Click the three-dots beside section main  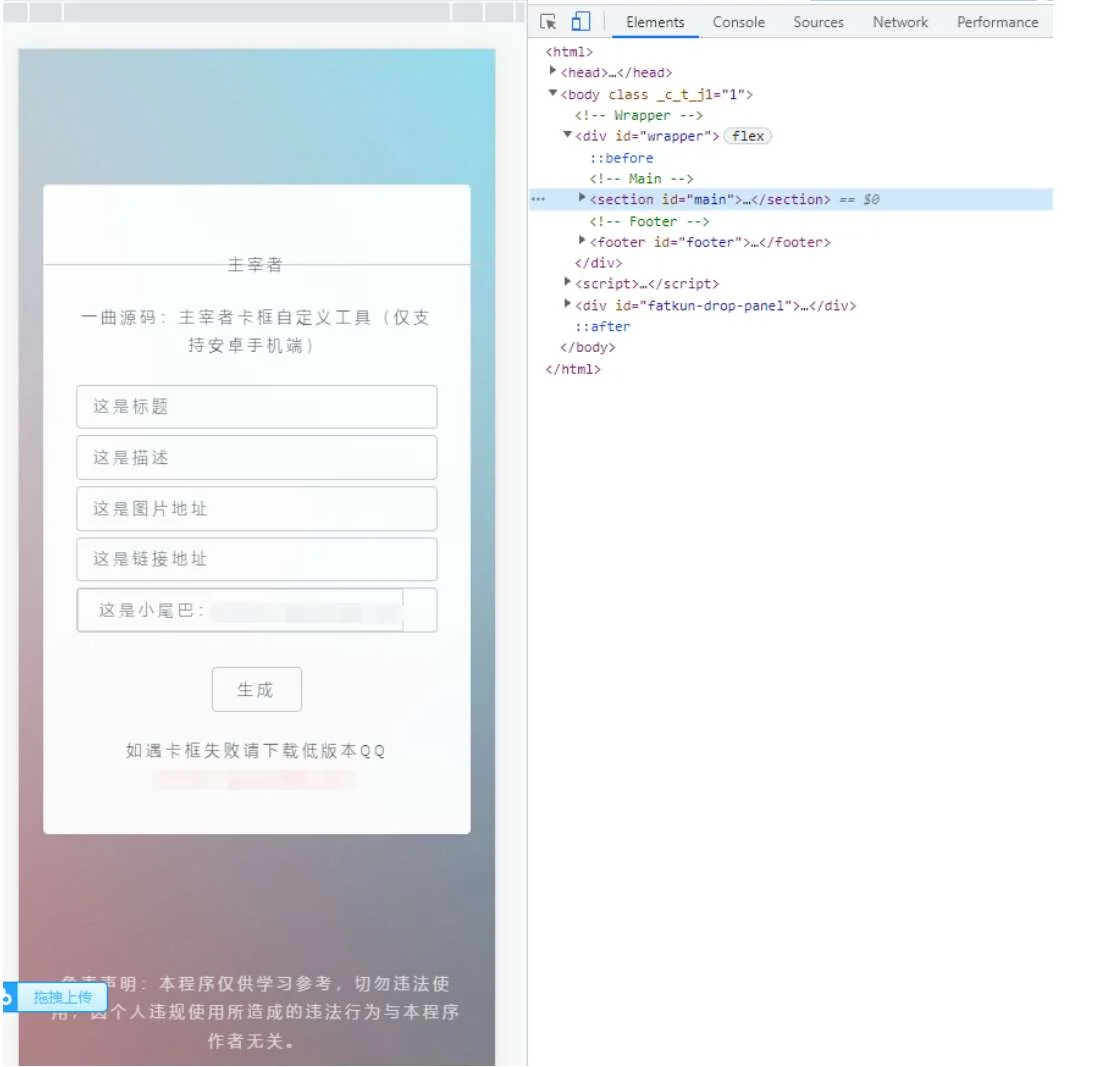(538, 200)
